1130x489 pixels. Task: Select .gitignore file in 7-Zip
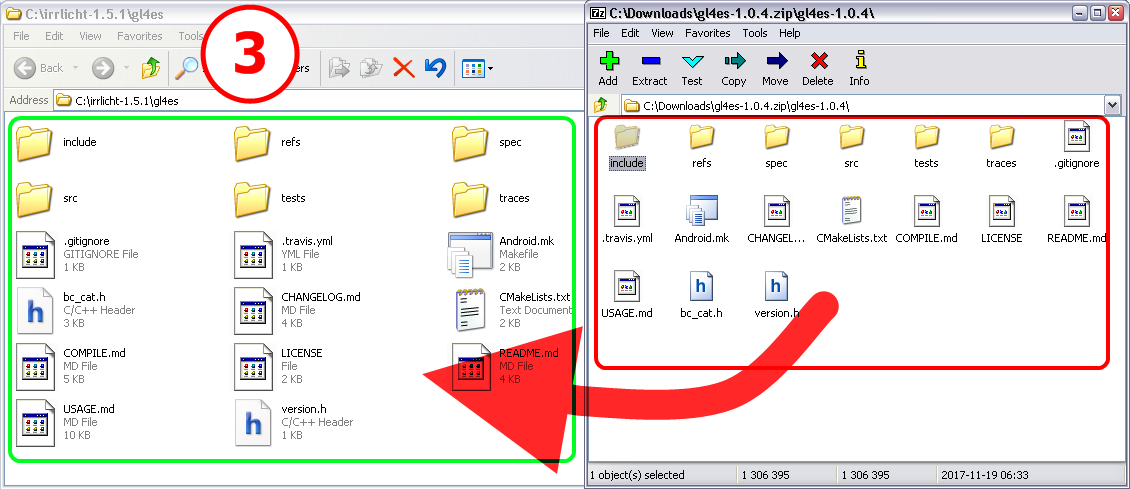point(1076,146)
